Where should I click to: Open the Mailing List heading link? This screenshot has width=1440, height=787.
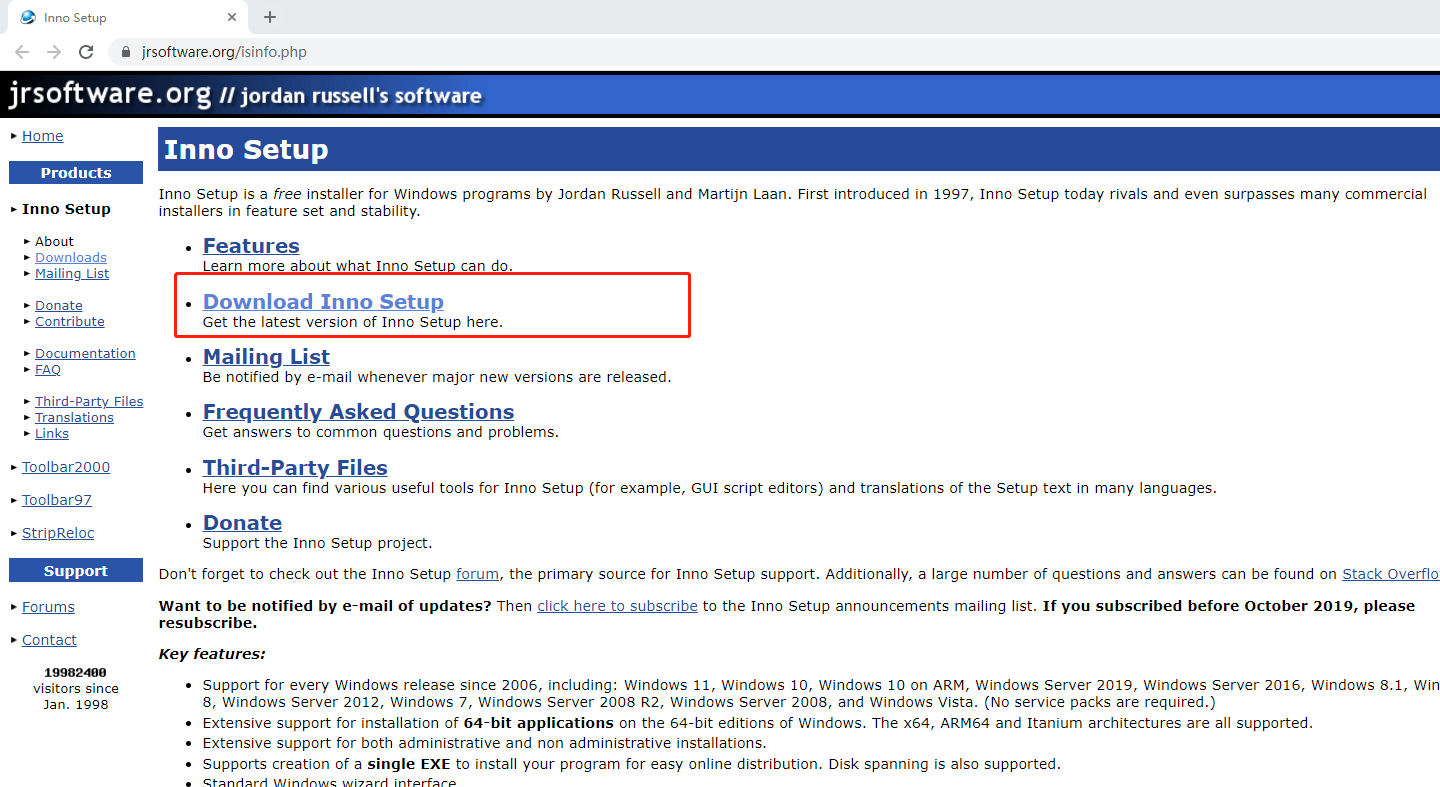[266, 357]
